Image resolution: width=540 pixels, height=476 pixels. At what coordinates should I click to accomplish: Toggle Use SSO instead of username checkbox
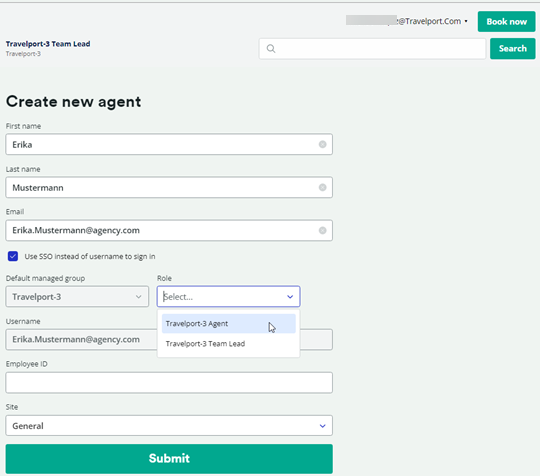click(x=13, y=256)
